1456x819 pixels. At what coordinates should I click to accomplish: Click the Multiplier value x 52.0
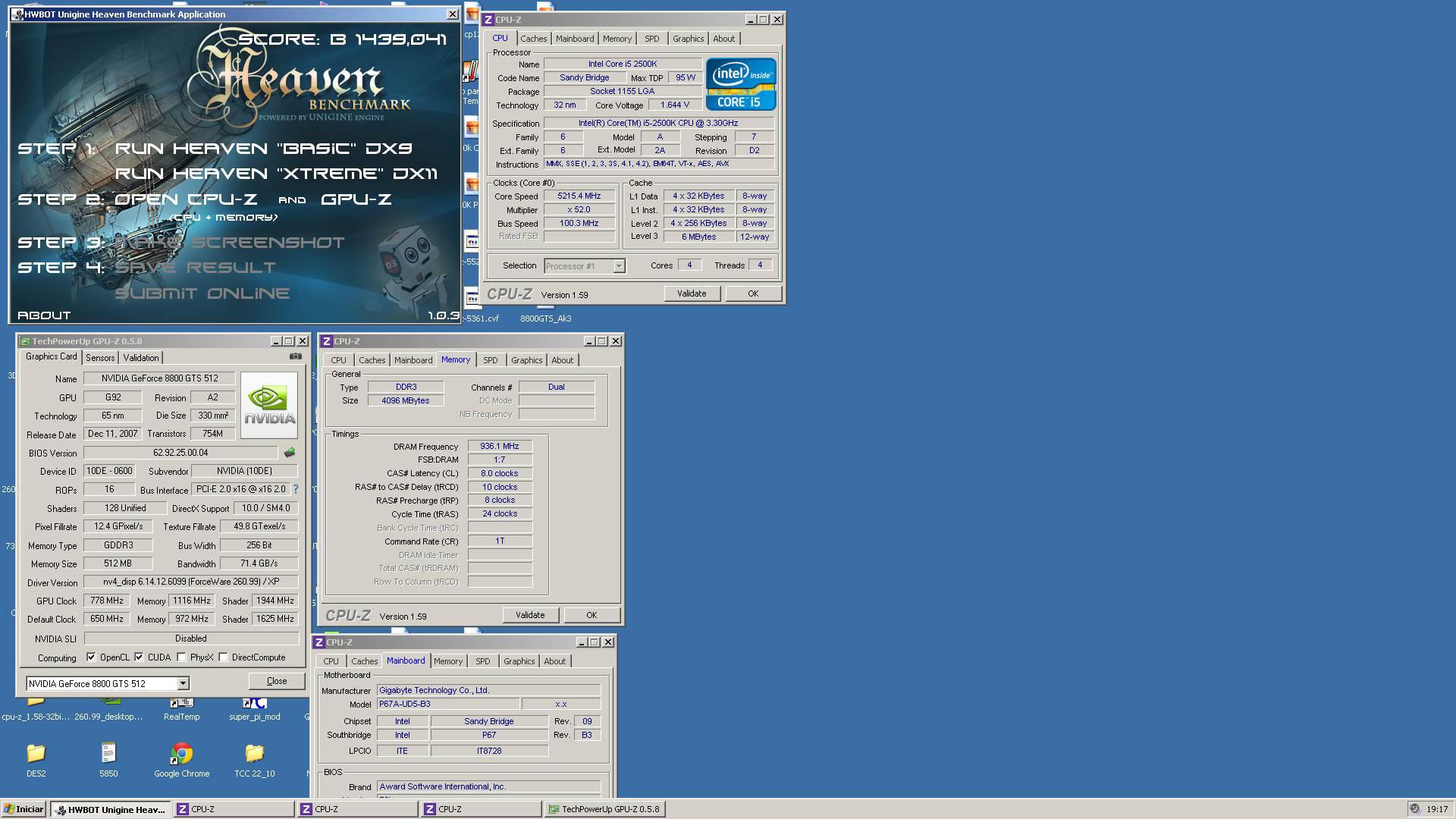pos(579,209)
